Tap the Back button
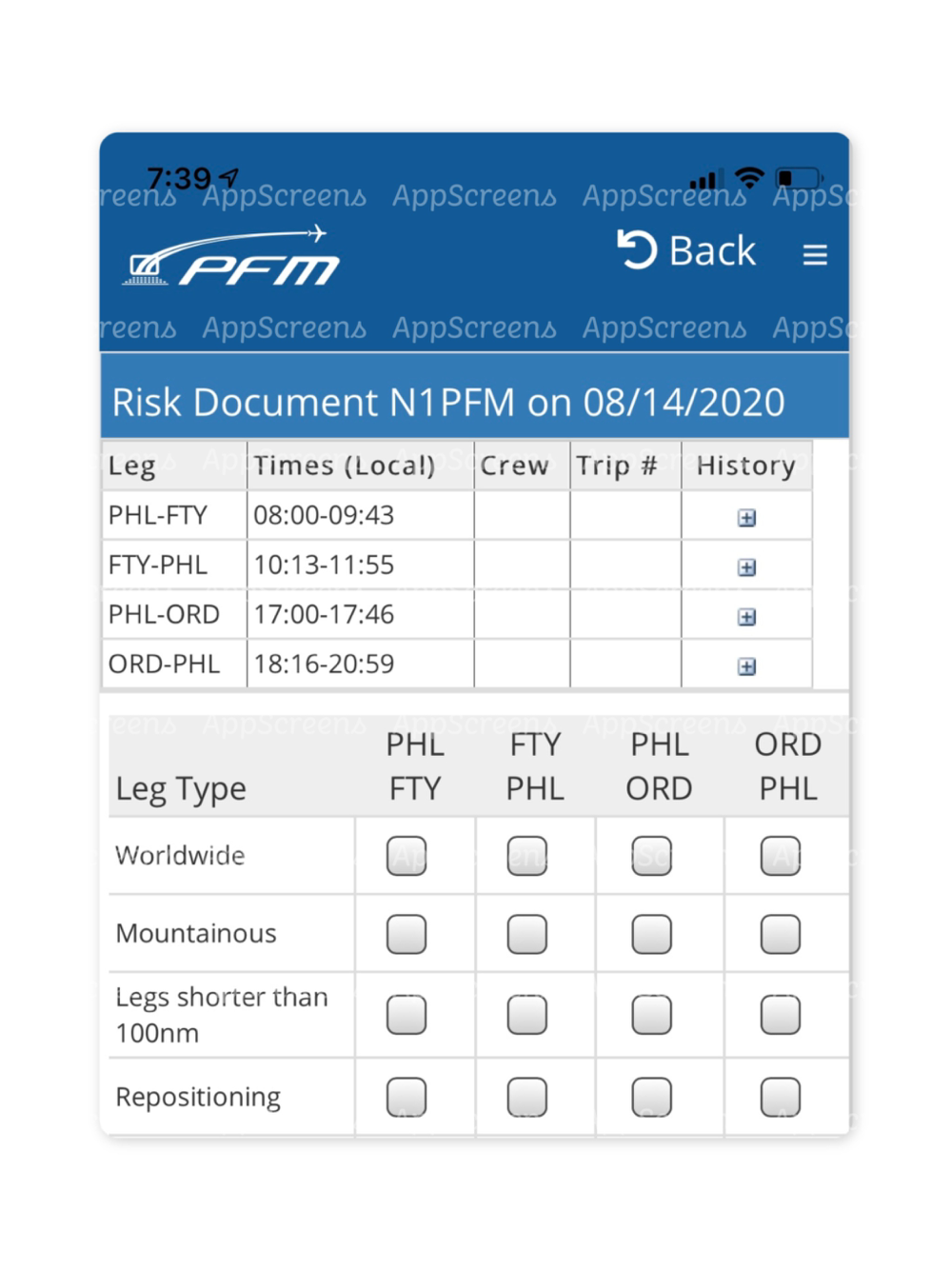952x1270 pixels. (686, 251)
